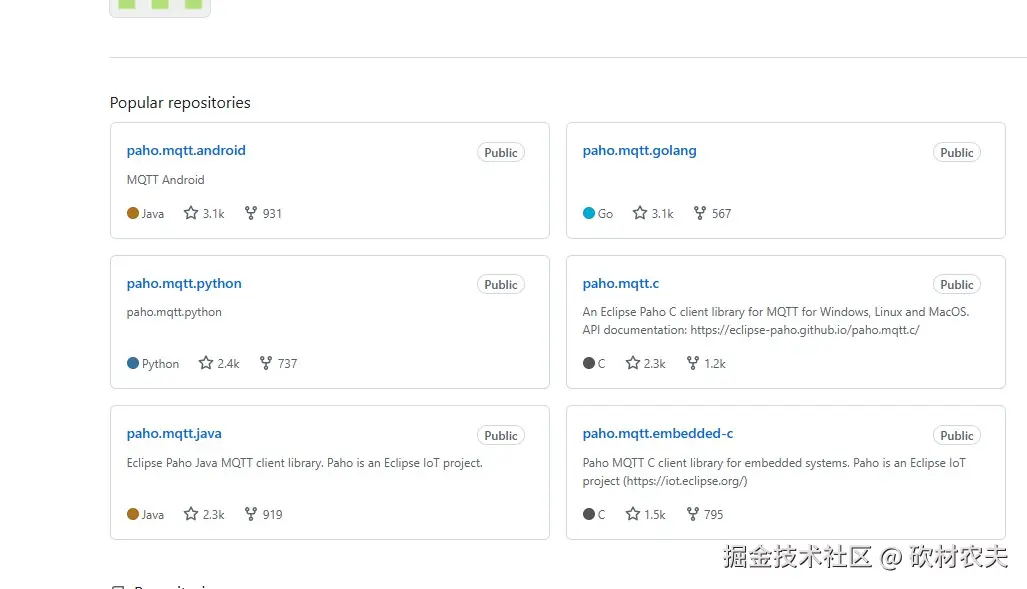This screenshot has height=589, width=1027.
Task: Click the 'Popular repositories' heading
Action: [180, 103]
